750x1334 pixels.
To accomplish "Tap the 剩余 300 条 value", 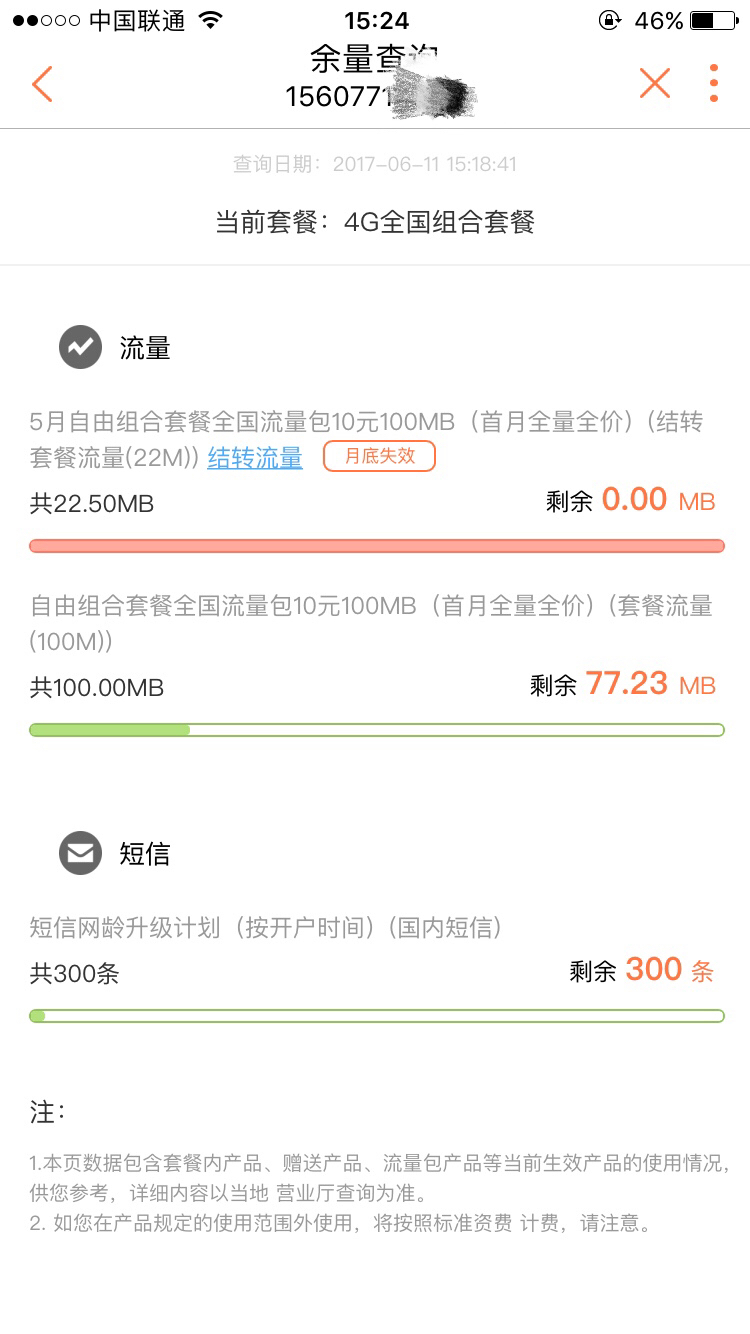I will pyautogui.click(x=642, y=970).
